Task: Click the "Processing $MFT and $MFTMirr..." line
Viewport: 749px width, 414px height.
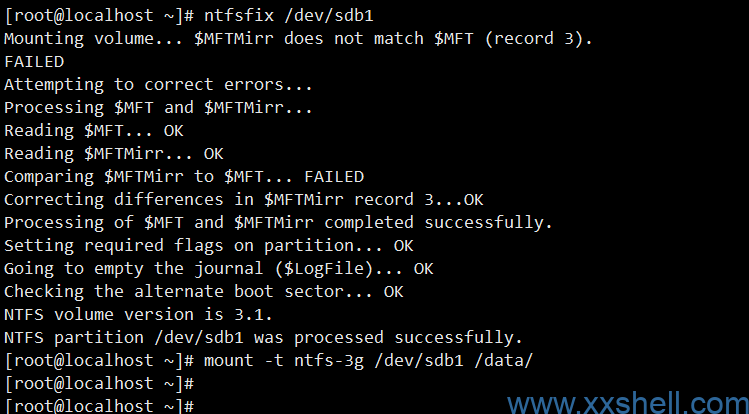Action: (x=158, y=108)
